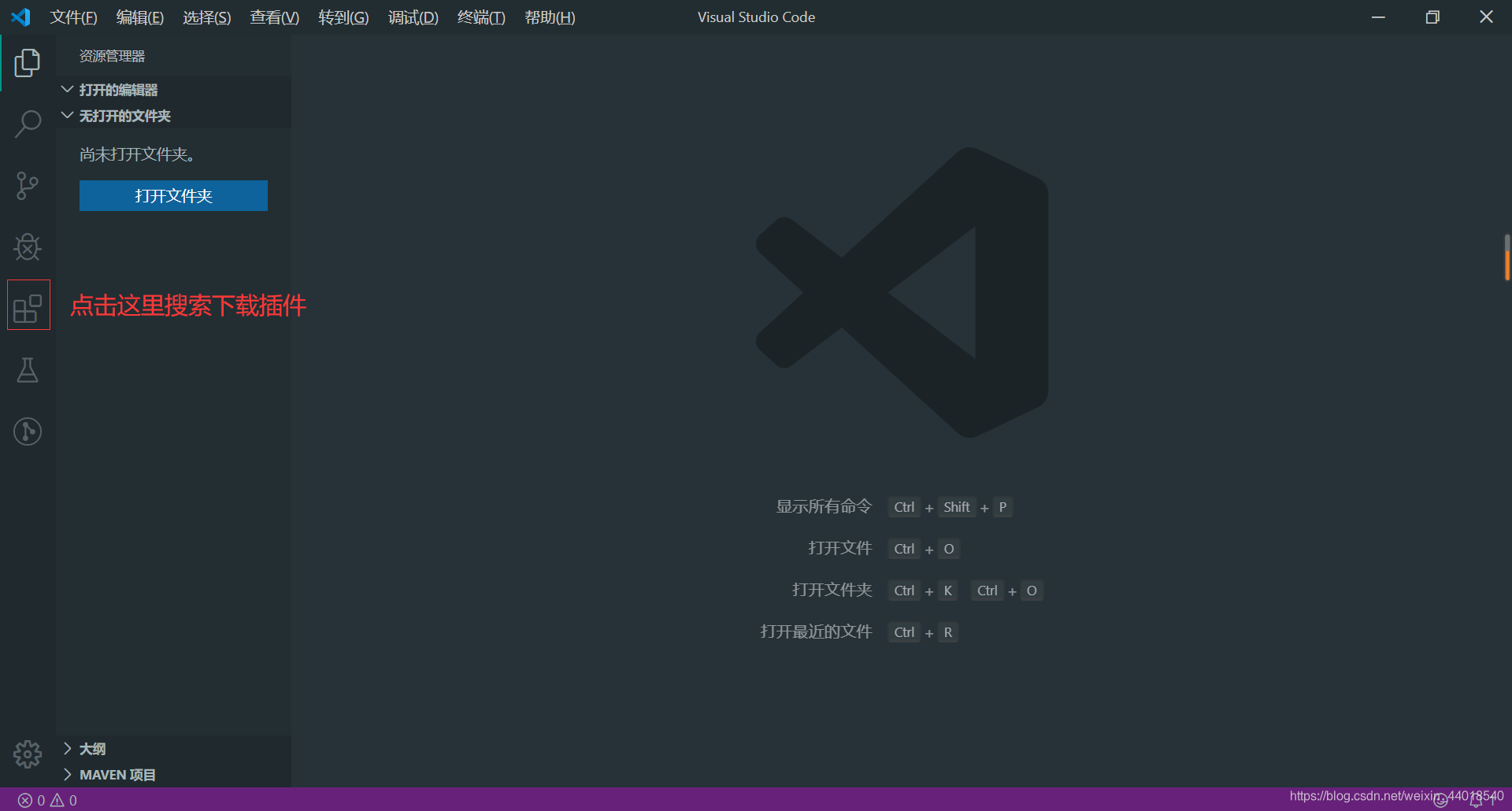Open the 查看(V) menu

[x=275, y=17]
